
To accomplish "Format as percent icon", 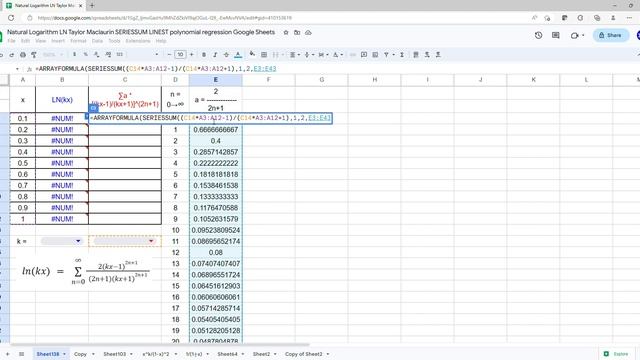I will pyautogui.click(x=85, y=55).
